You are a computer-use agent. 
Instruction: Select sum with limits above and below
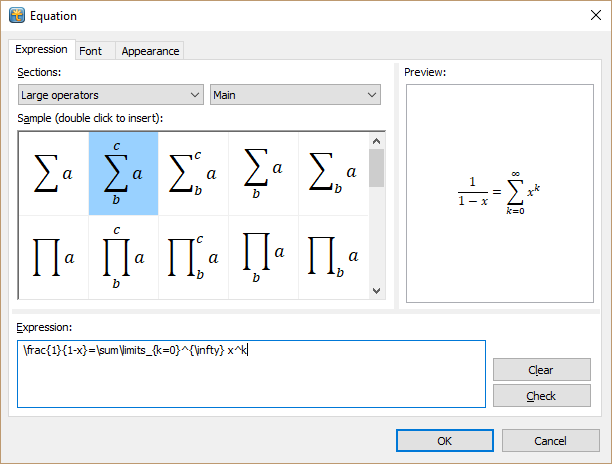coord(123,173)
